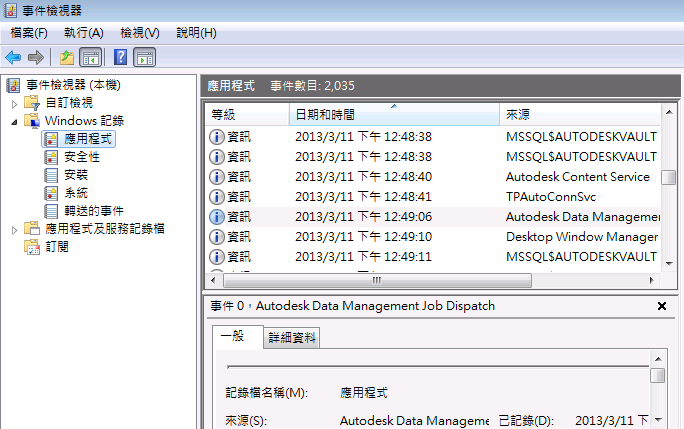Open the 檢視(V) menu
This screenshot has height=429, width=684.
140,33
